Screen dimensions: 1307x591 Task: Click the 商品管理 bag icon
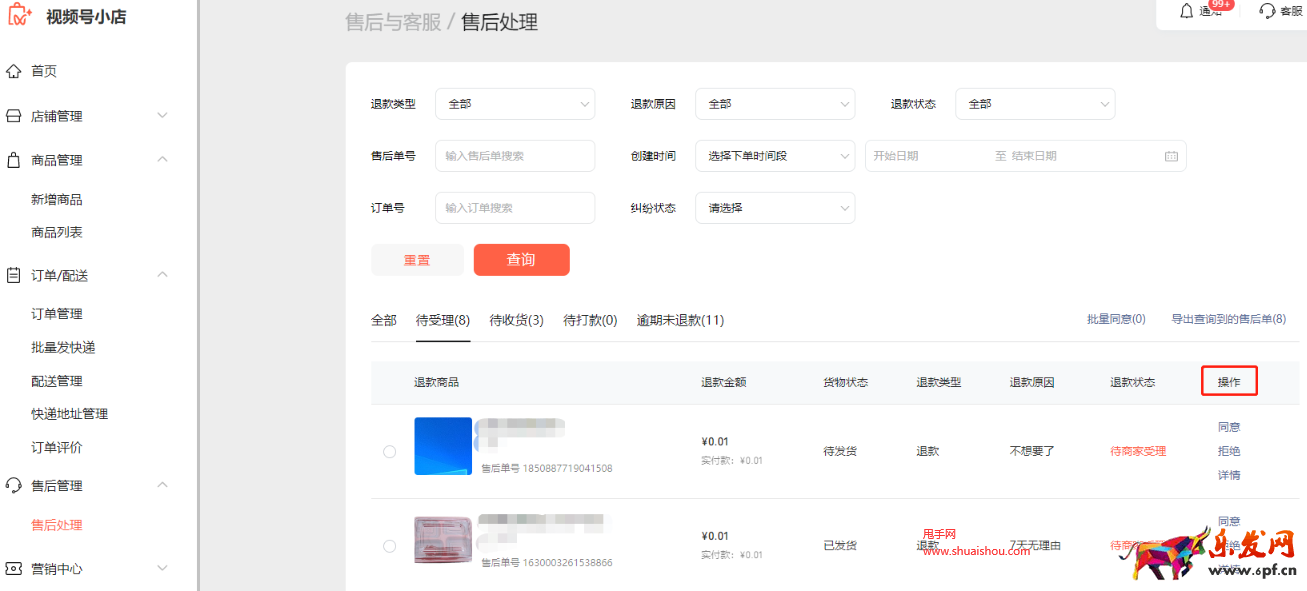(x=14, y=159)
